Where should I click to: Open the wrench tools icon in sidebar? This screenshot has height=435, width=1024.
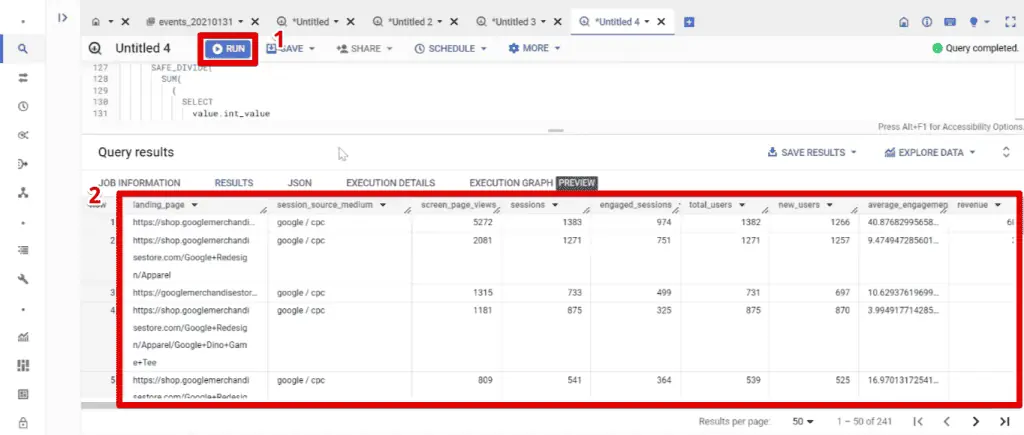click(23, 280)
